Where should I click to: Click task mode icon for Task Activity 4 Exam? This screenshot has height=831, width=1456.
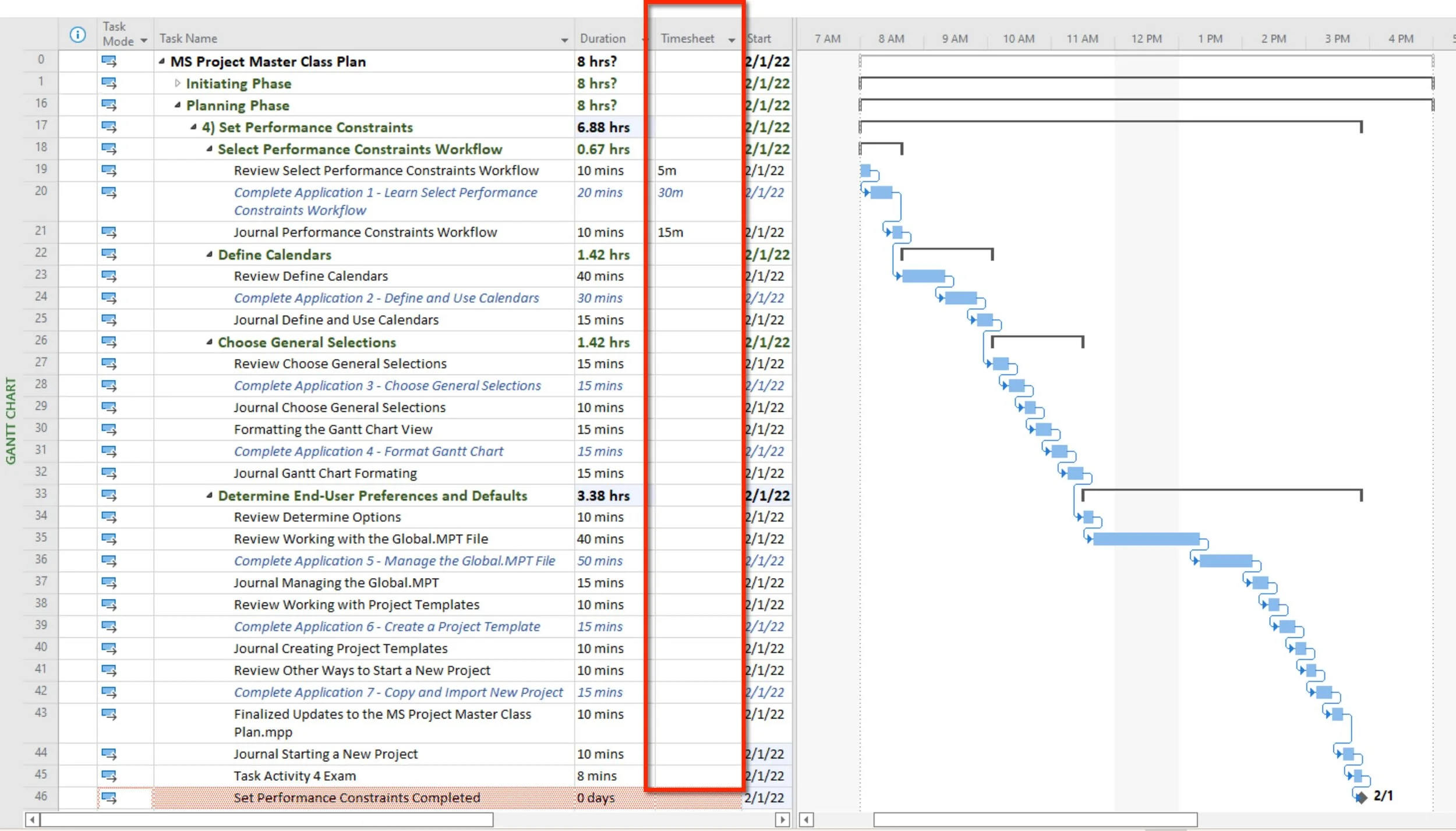[109, 776]
